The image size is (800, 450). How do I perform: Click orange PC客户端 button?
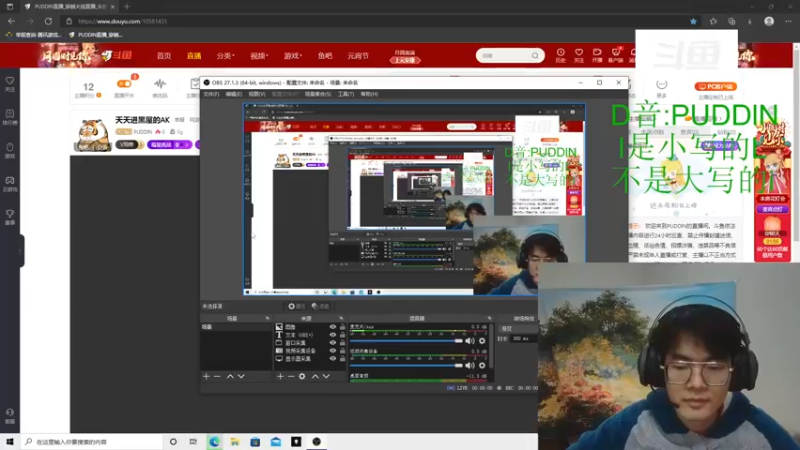pos(715,87)
